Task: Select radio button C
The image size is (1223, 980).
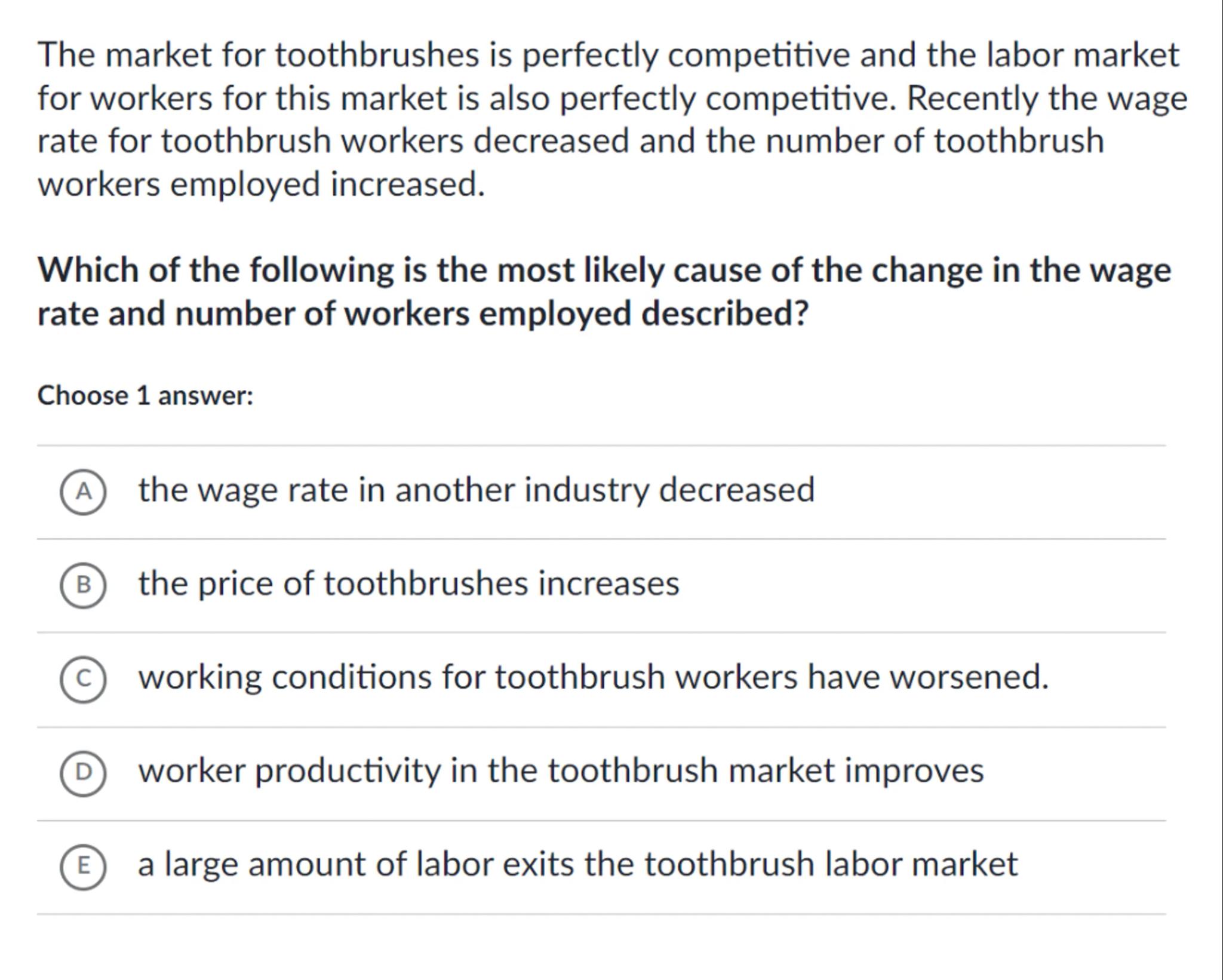Action: 84,679
